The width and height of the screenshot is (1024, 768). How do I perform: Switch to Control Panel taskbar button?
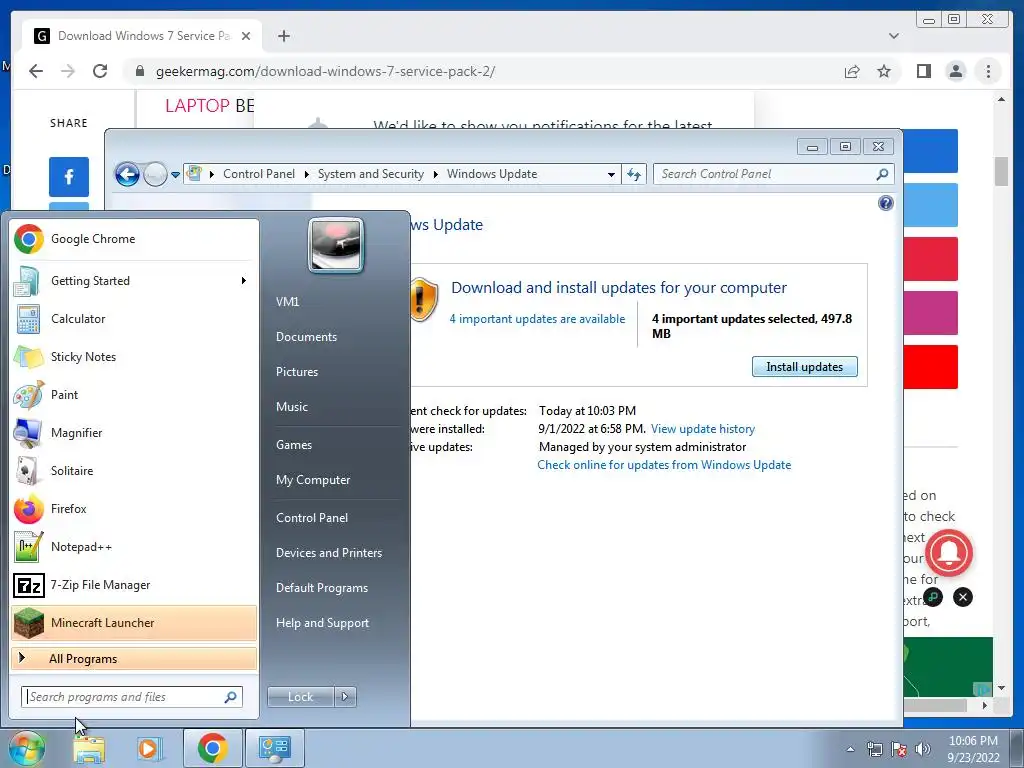pyautogui.click(x=274, y=748)
